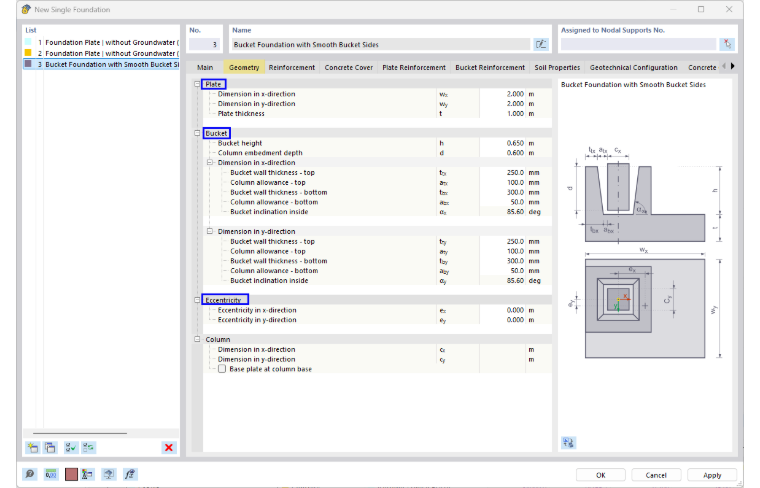Viewport: 760px width, 488px height.
Task: Open the help speech-bubble icon
Action: (30, 474)
